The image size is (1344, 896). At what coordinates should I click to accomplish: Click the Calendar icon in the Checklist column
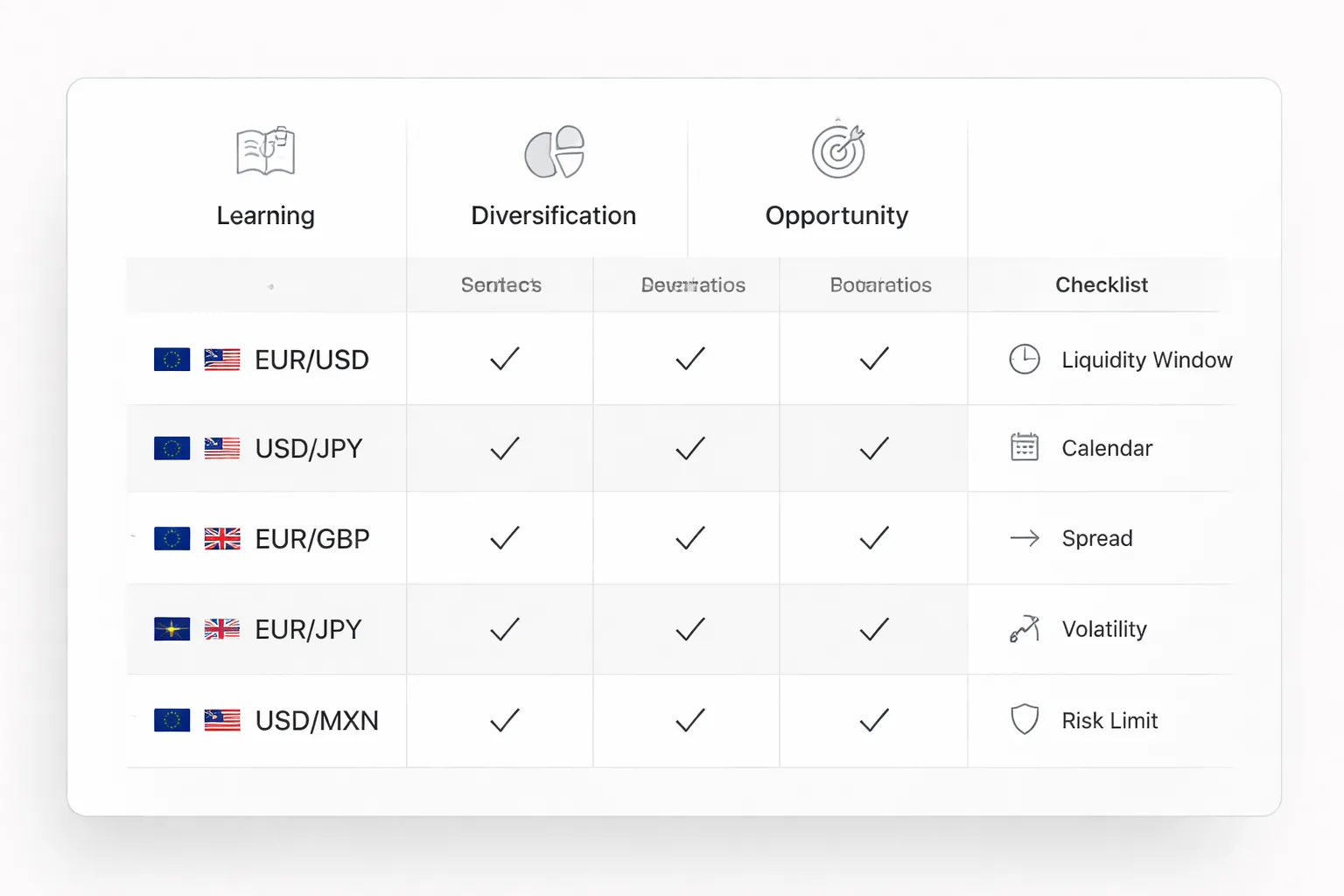[x=1025, y=448]
